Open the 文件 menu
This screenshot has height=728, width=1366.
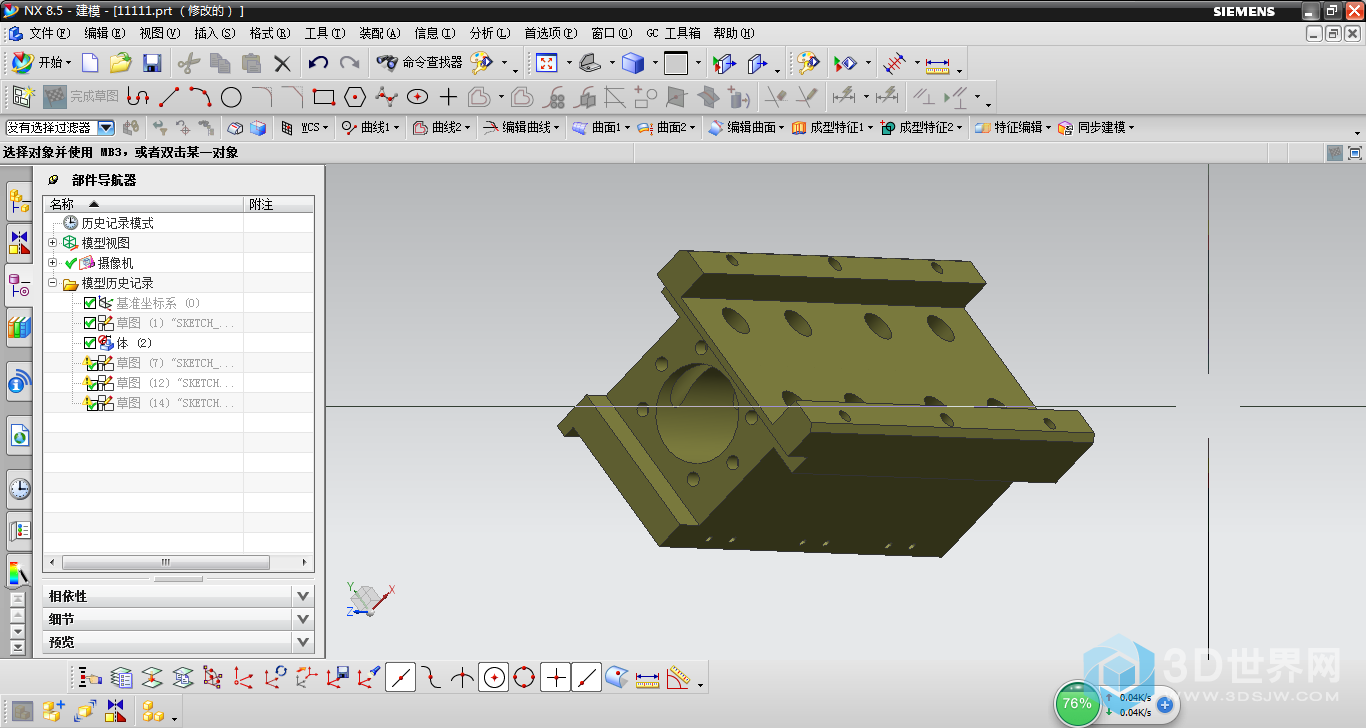(49, 33)
